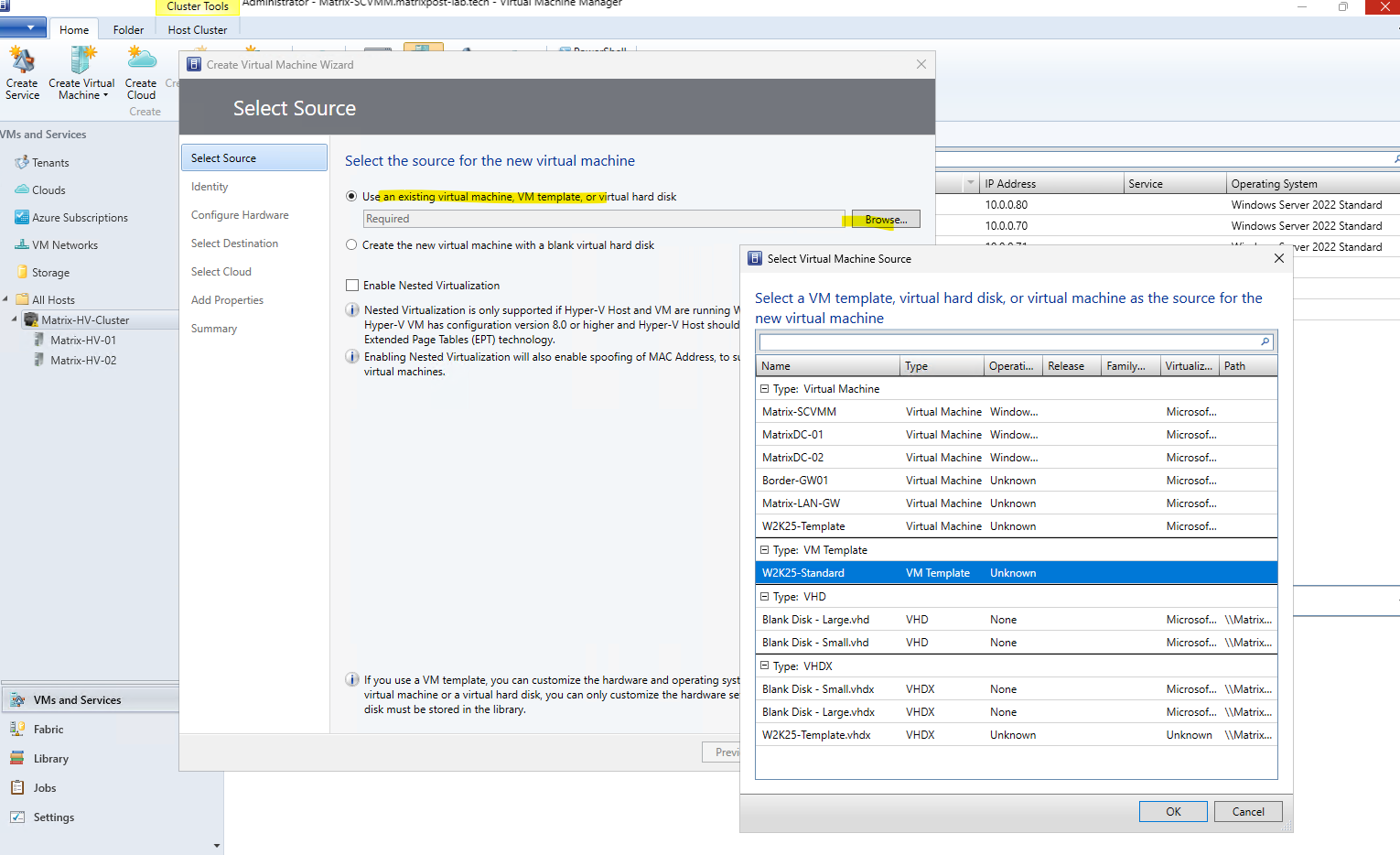
Task: Sort by the Name column header
Action: (x=828, y=366)
